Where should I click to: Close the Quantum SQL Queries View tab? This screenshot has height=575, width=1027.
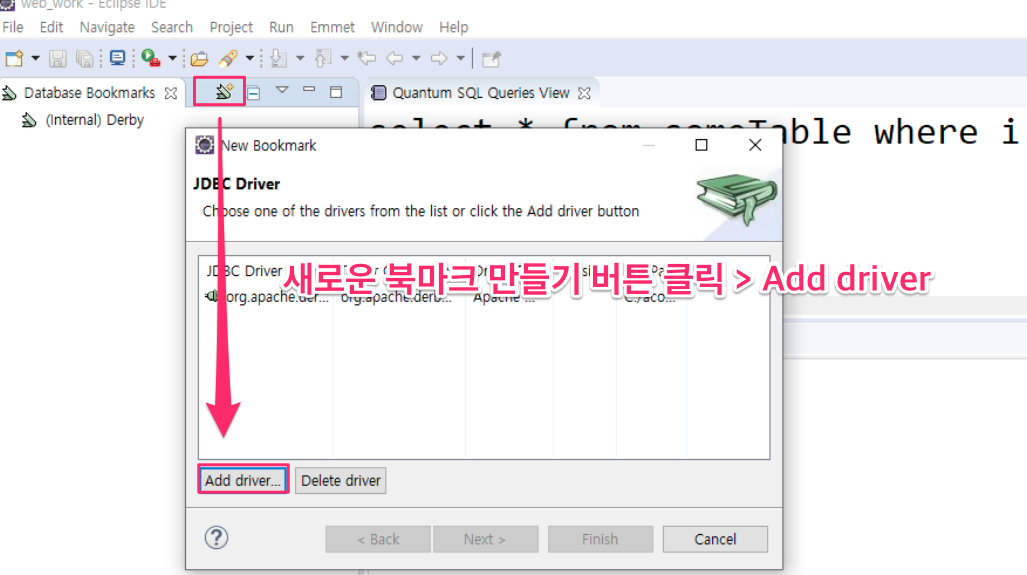[584, 93]
